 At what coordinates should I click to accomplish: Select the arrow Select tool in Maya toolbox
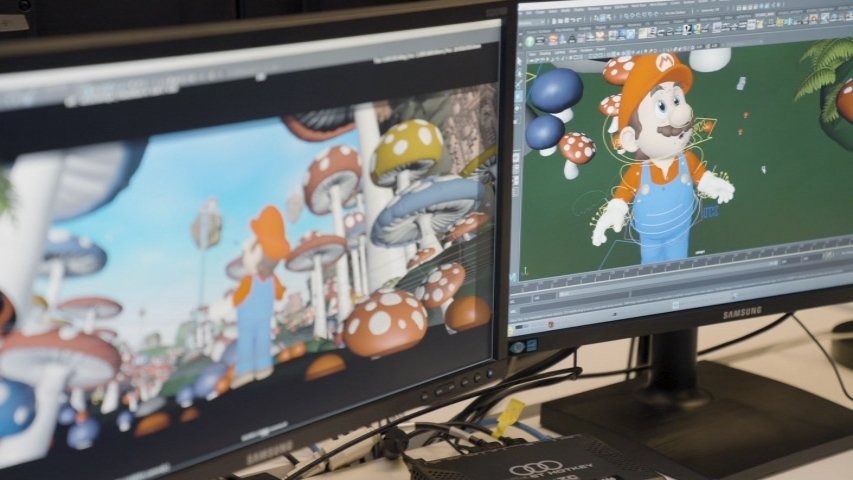click(518, 61)
